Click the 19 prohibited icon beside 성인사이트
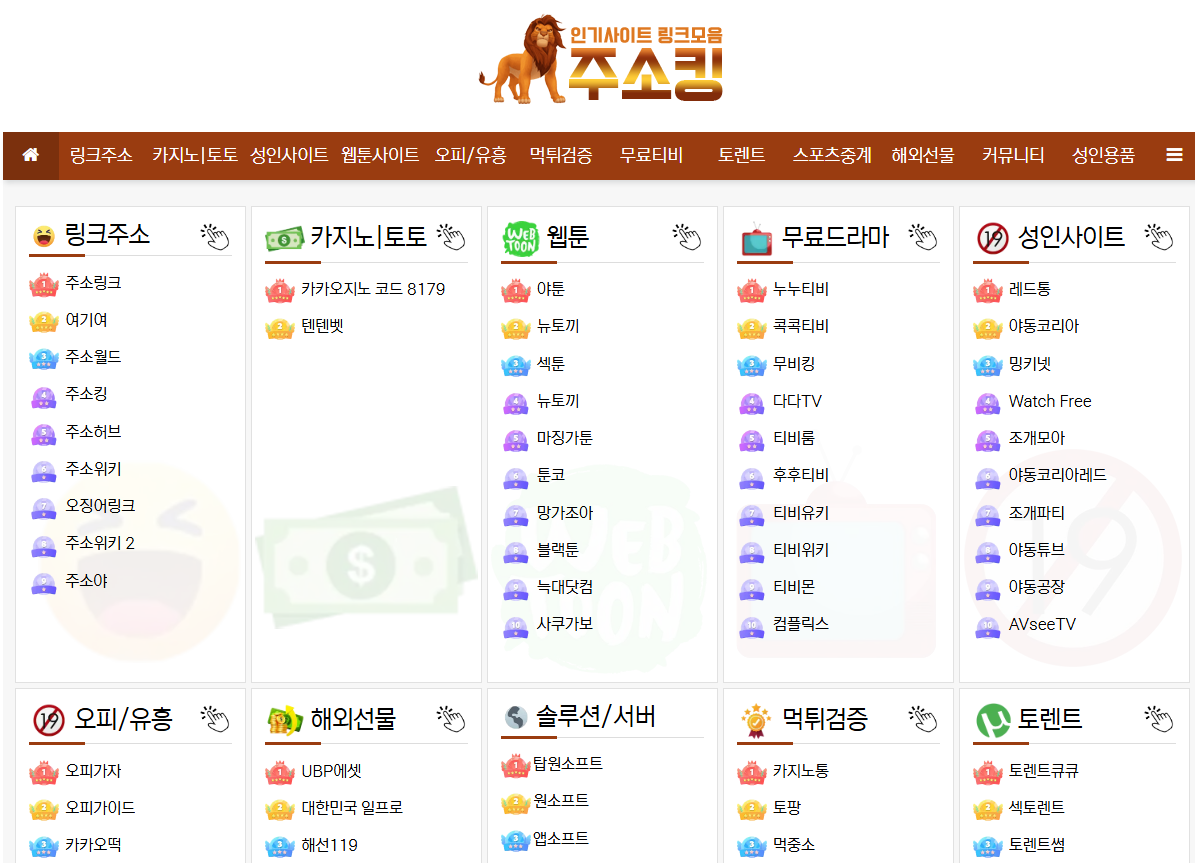 (992, 239)
